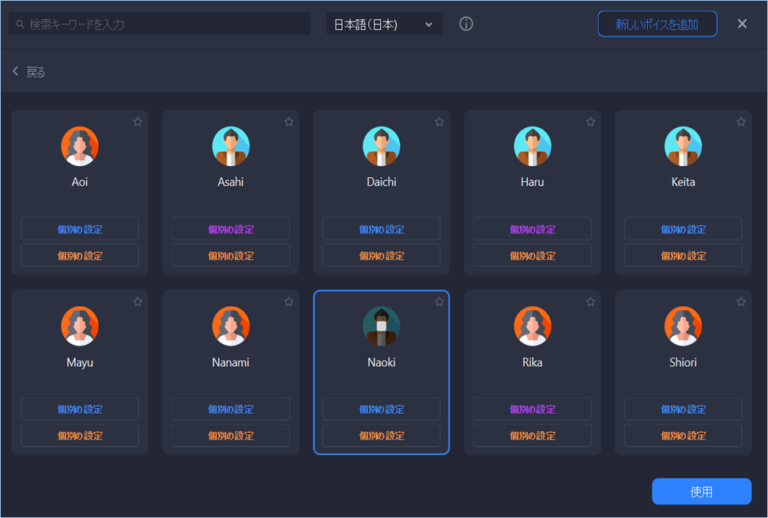Mark Naoki as favorite using the star
This screenshot has width=768, height=518.
(x=439, y=302)
